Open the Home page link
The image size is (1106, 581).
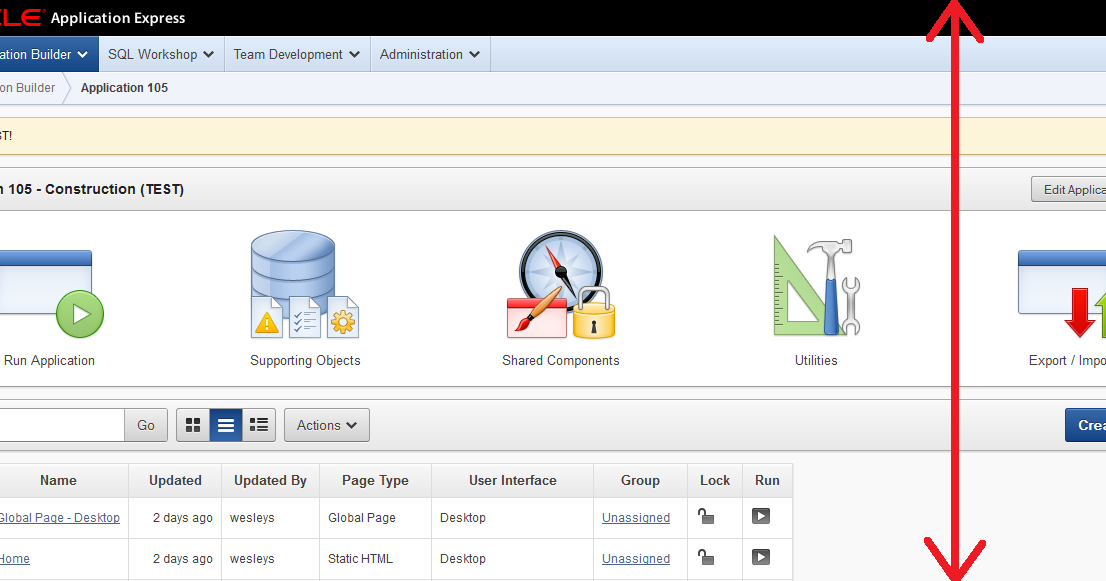coord(14,558)
